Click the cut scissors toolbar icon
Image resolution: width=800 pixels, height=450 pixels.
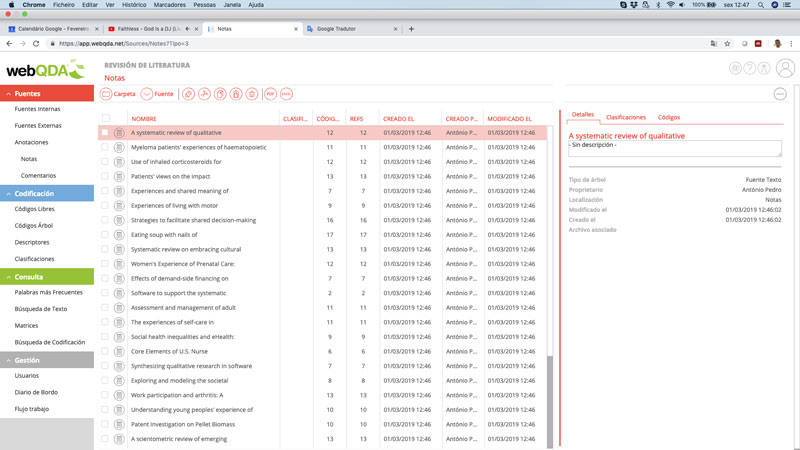coord(204,94)
